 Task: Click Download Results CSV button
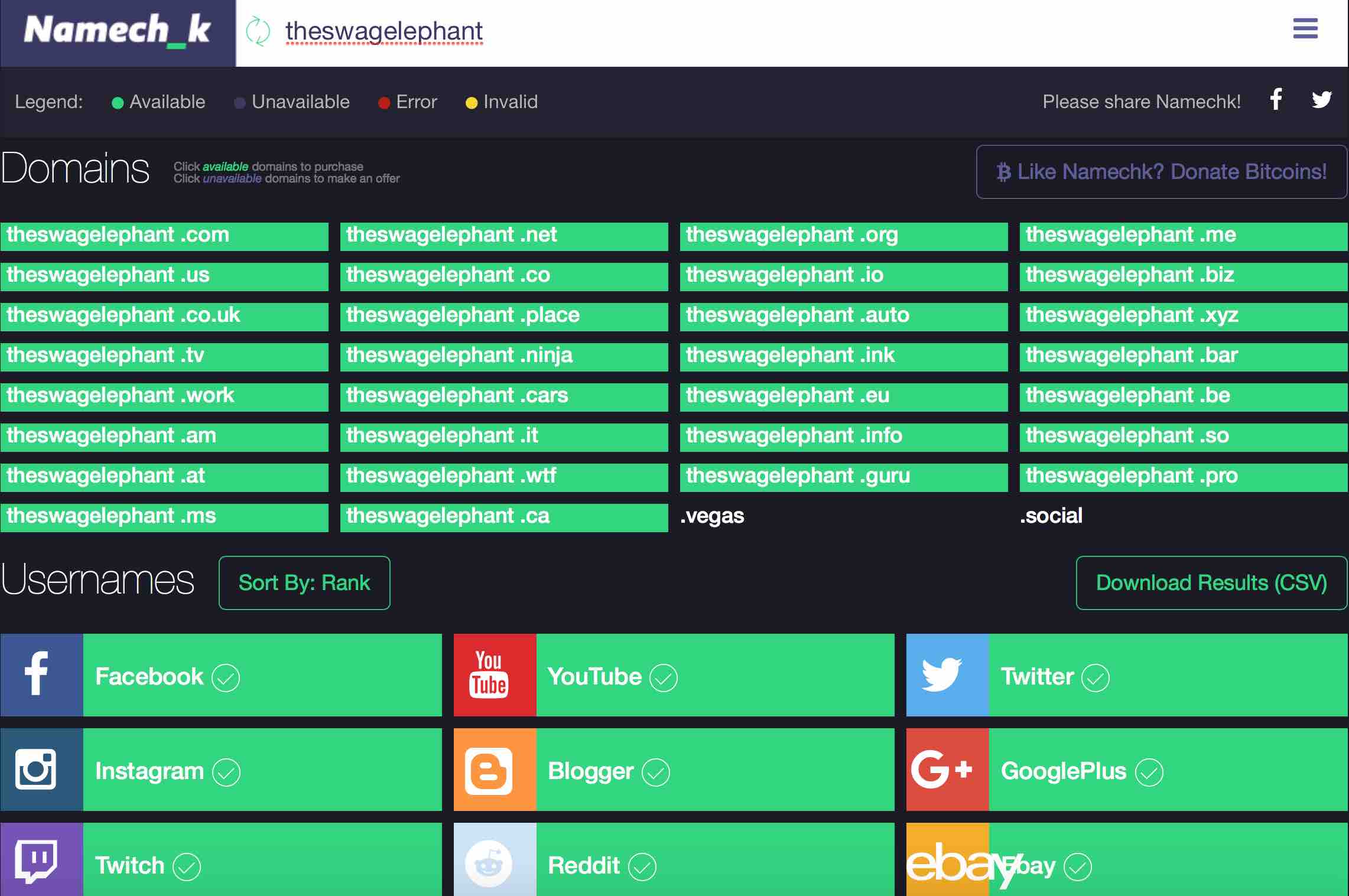1211,582
